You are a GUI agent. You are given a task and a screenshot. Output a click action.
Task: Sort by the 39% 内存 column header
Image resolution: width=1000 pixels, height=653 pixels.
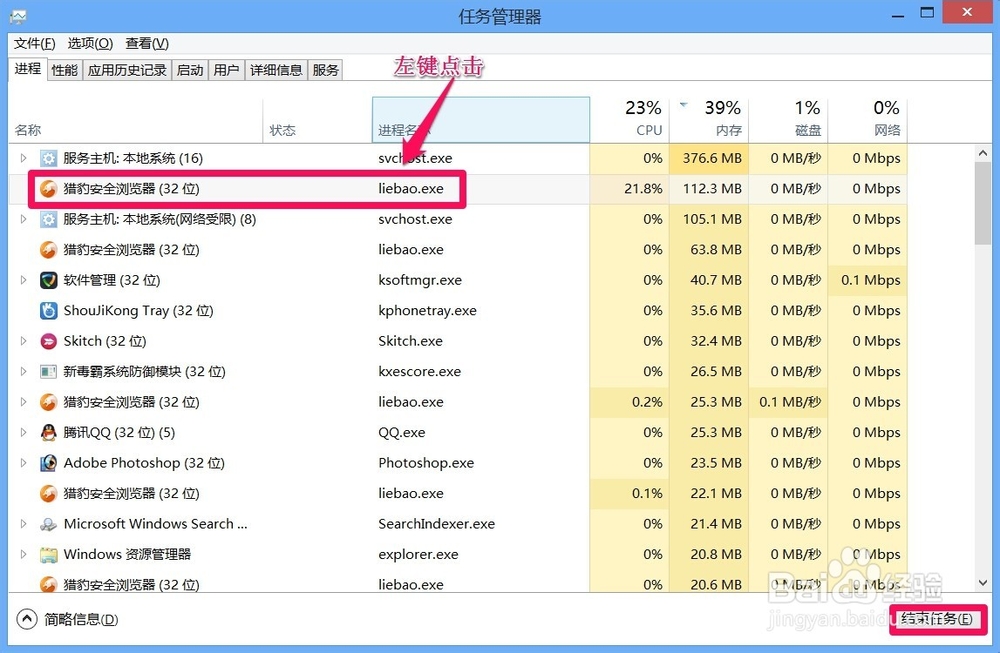[709, 120]
